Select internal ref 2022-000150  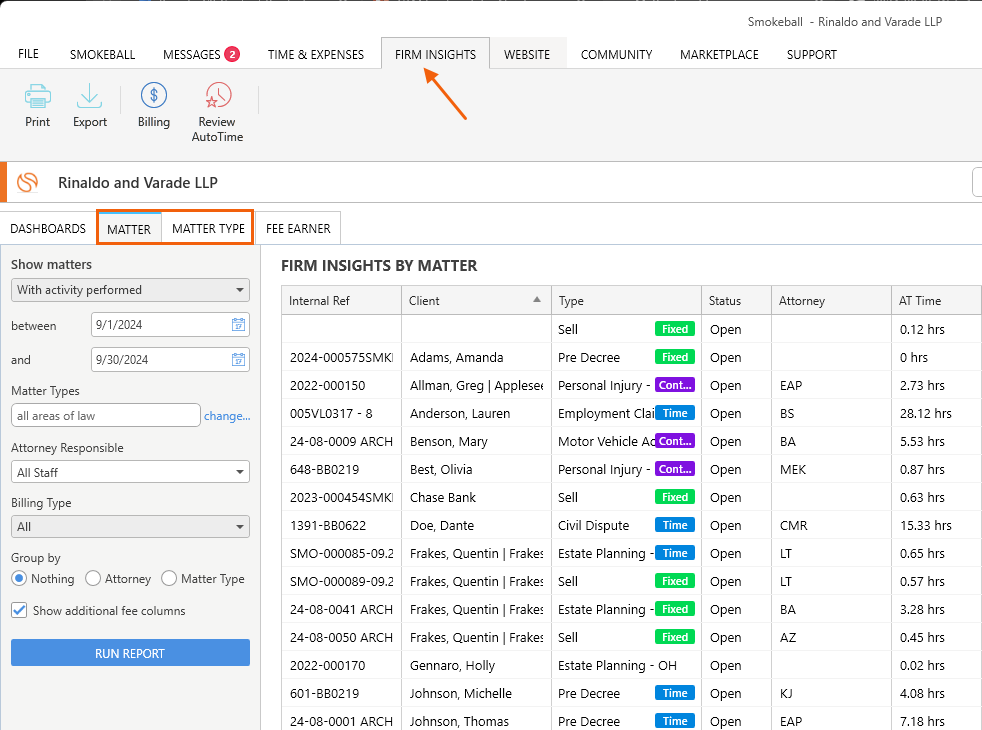pos(341,386)
